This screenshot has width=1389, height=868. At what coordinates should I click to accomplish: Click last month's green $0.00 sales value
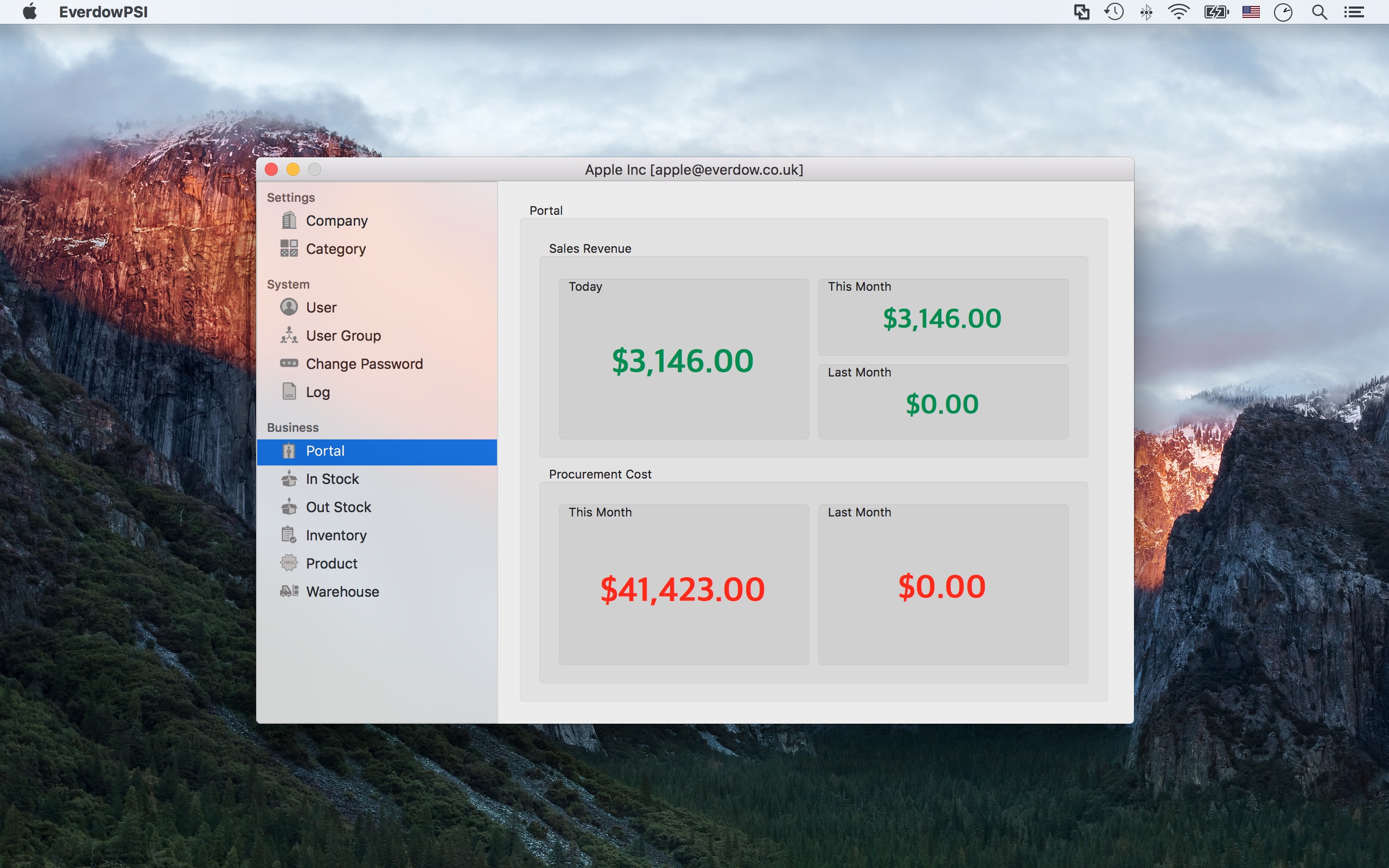tap(942, 404)
